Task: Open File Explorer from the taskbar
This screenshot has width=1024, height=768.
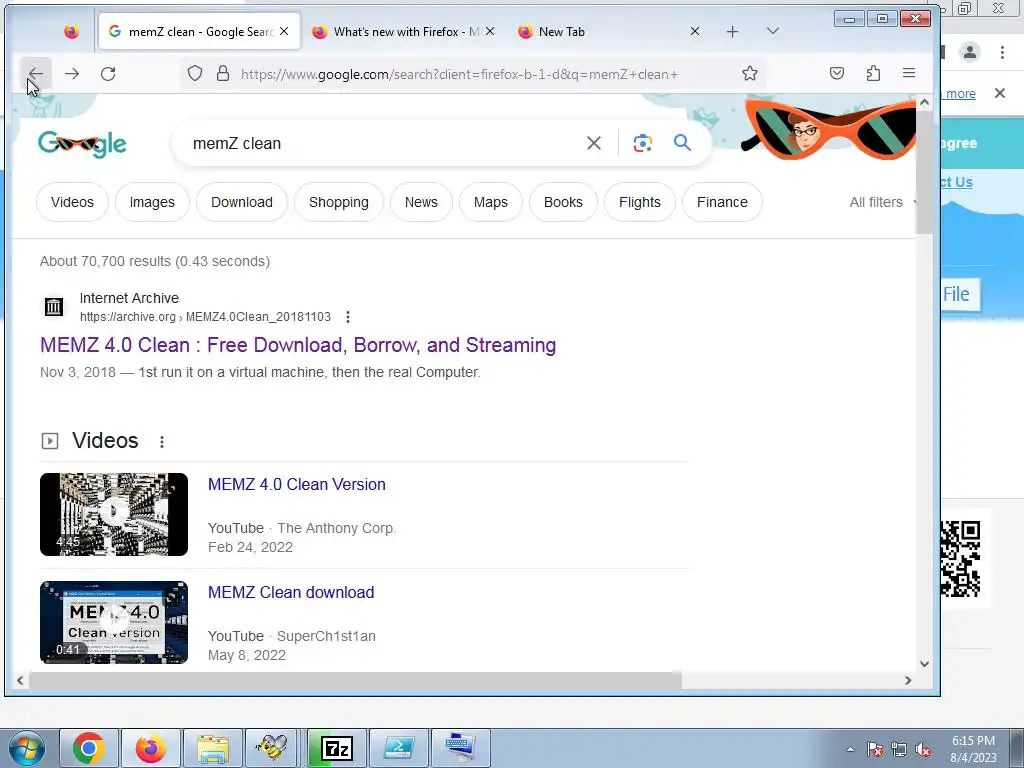Action: [x=213, y=748]
